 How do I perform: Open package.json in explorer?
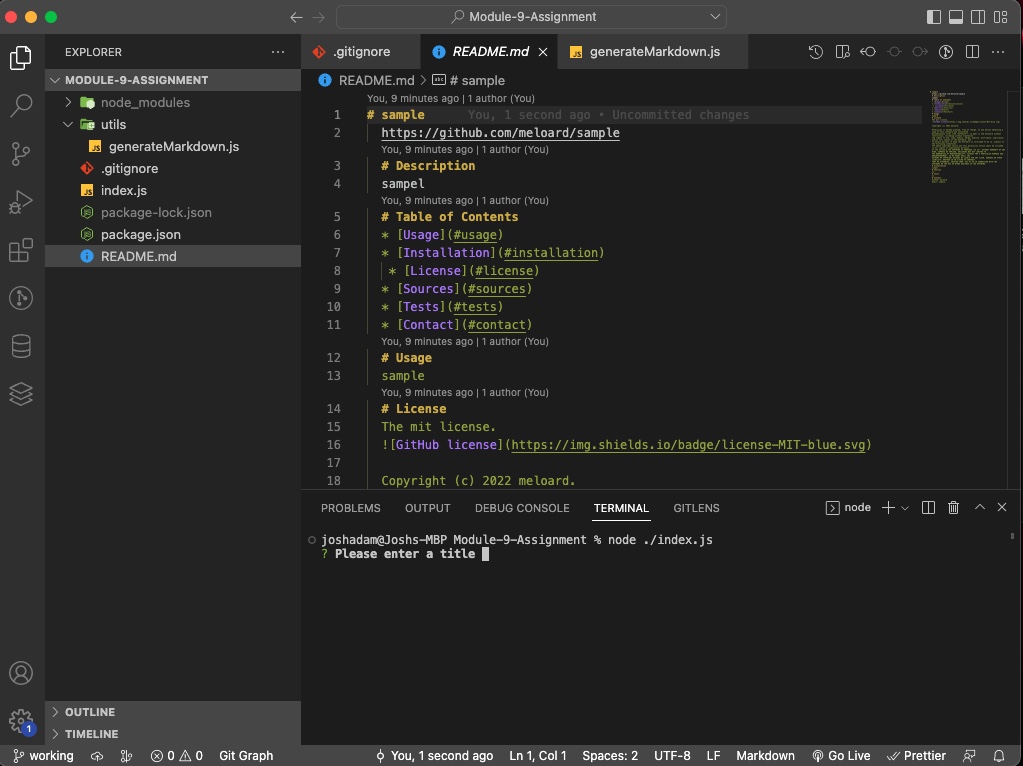[x=173, y=234]
